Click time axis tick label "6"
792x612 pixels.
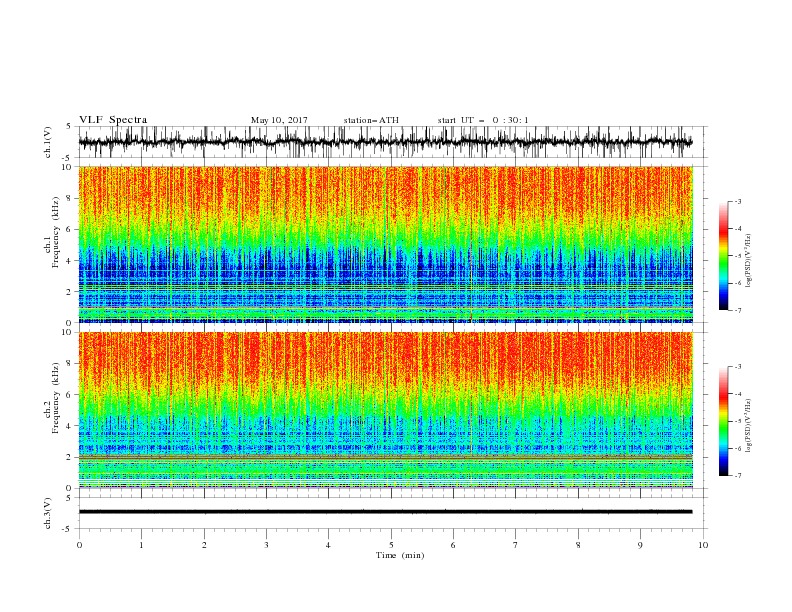click(x=453, y=545)
